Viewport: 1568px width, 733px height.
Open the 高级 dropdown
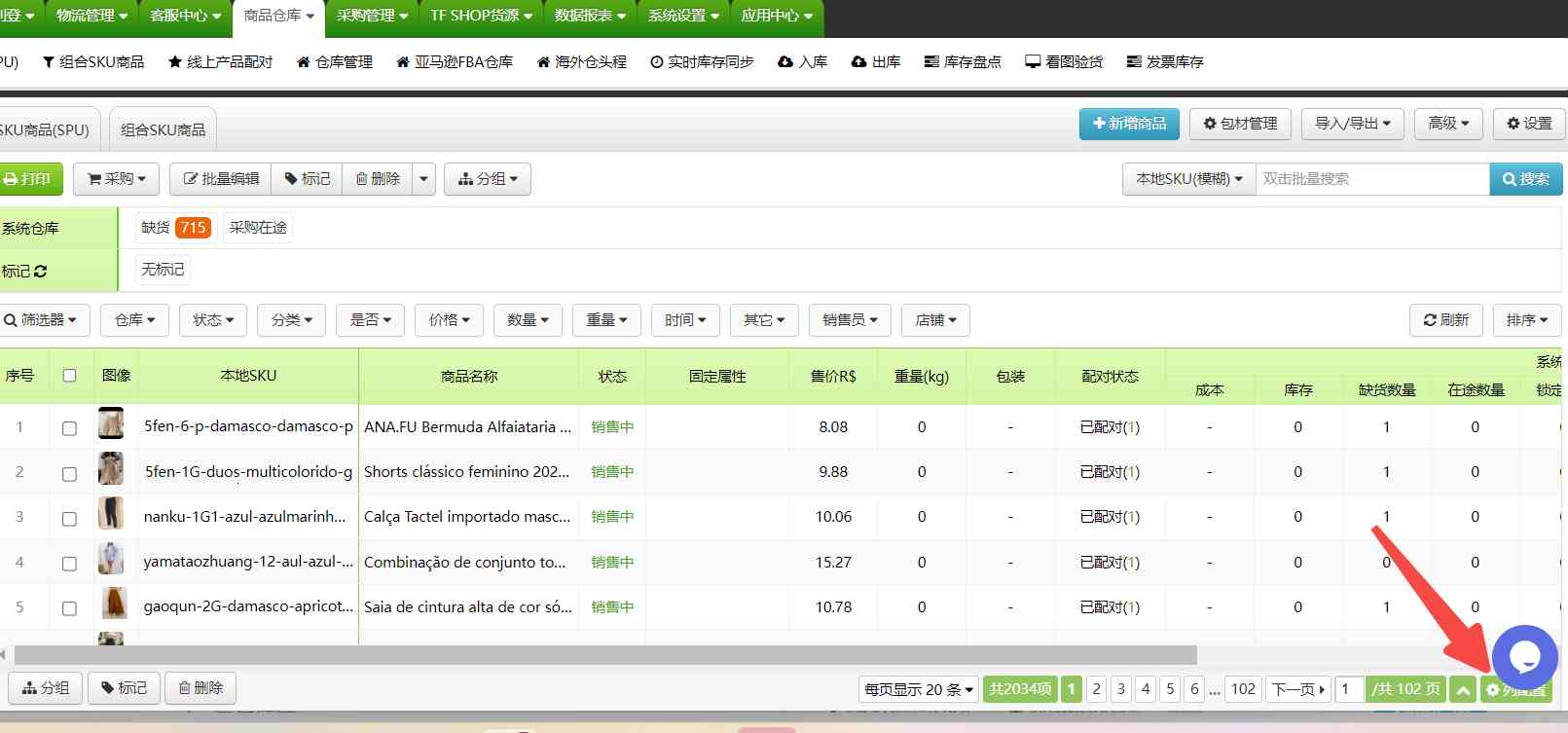pyautogui.click(x=1448, y=124)
